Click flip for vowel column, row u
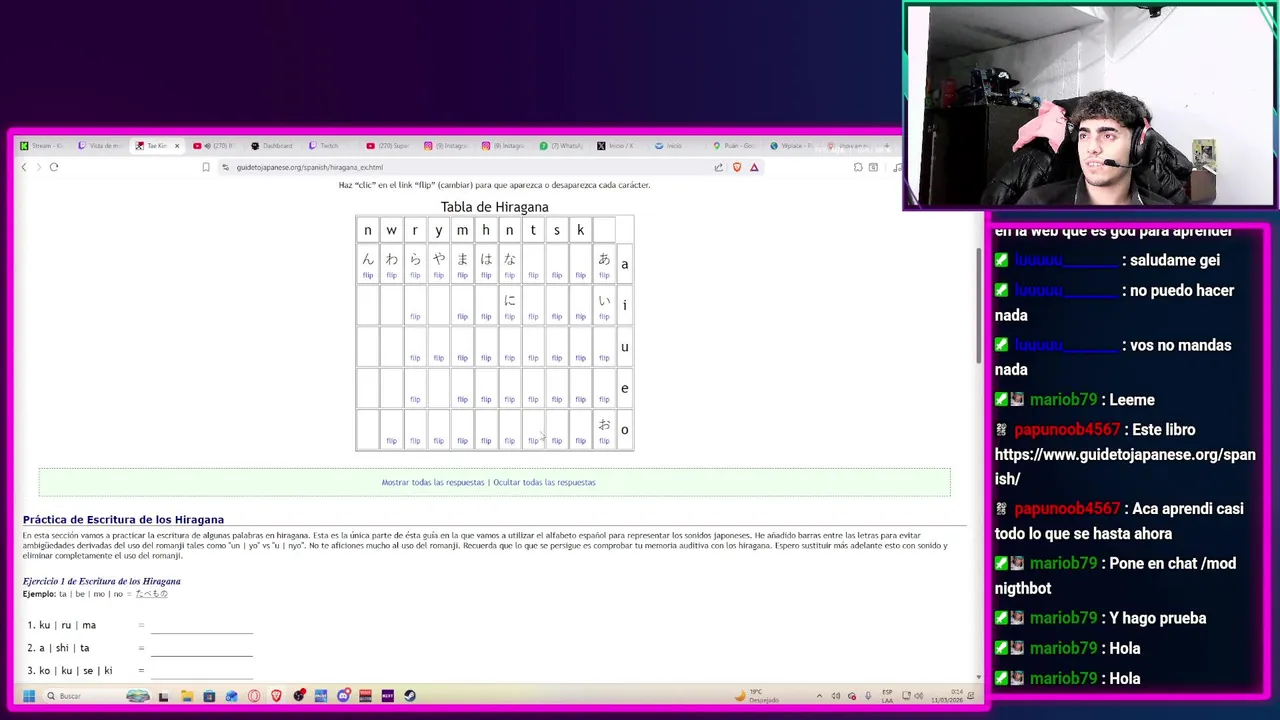 [604, 358]
